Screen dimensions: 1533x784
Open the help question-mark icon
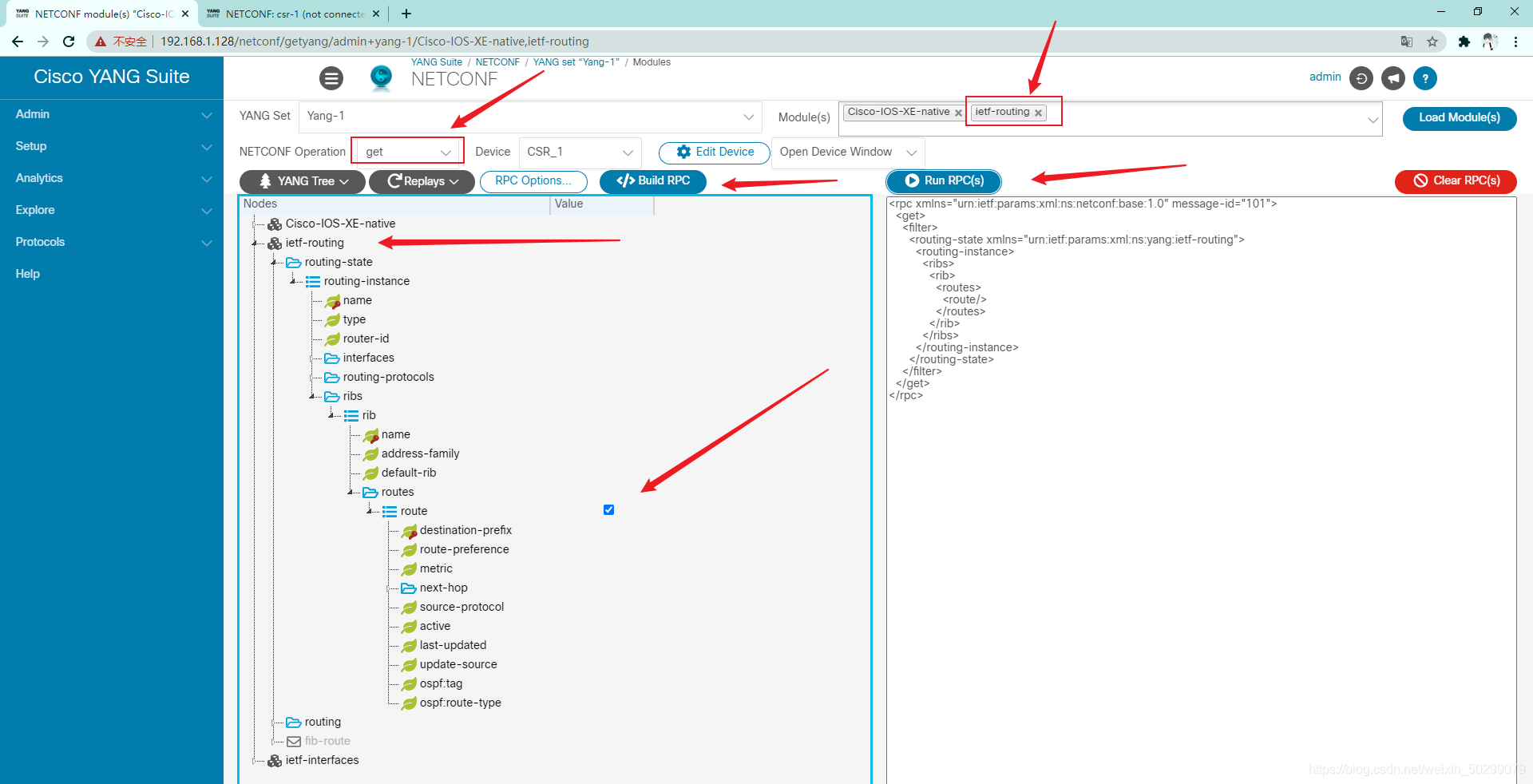1425,78
